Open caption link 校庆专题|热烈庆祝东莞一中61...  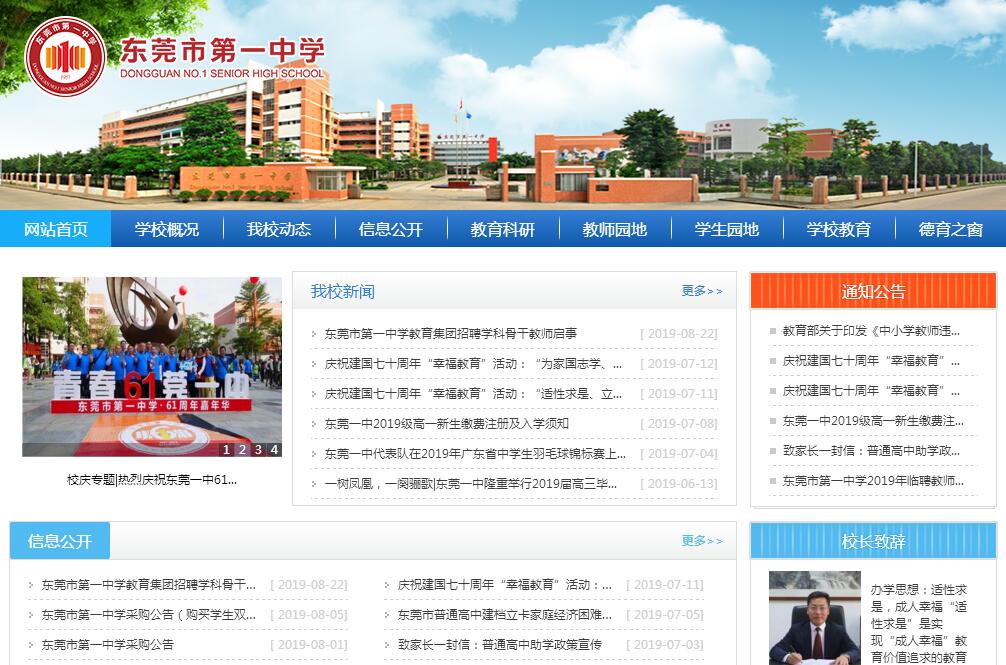[x=152, y=480]
